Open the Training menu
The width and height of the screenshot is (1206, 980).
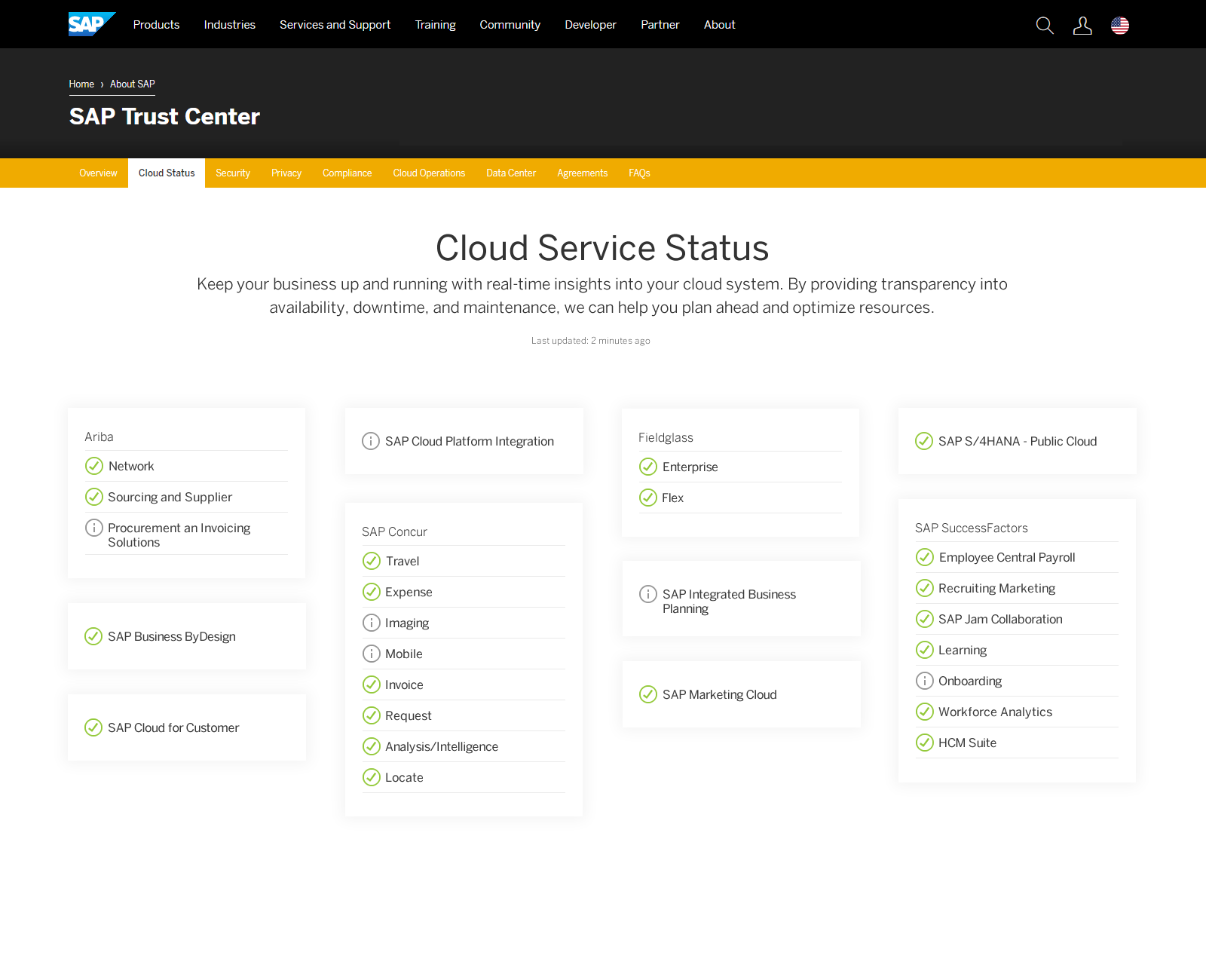tap(436, 25)
